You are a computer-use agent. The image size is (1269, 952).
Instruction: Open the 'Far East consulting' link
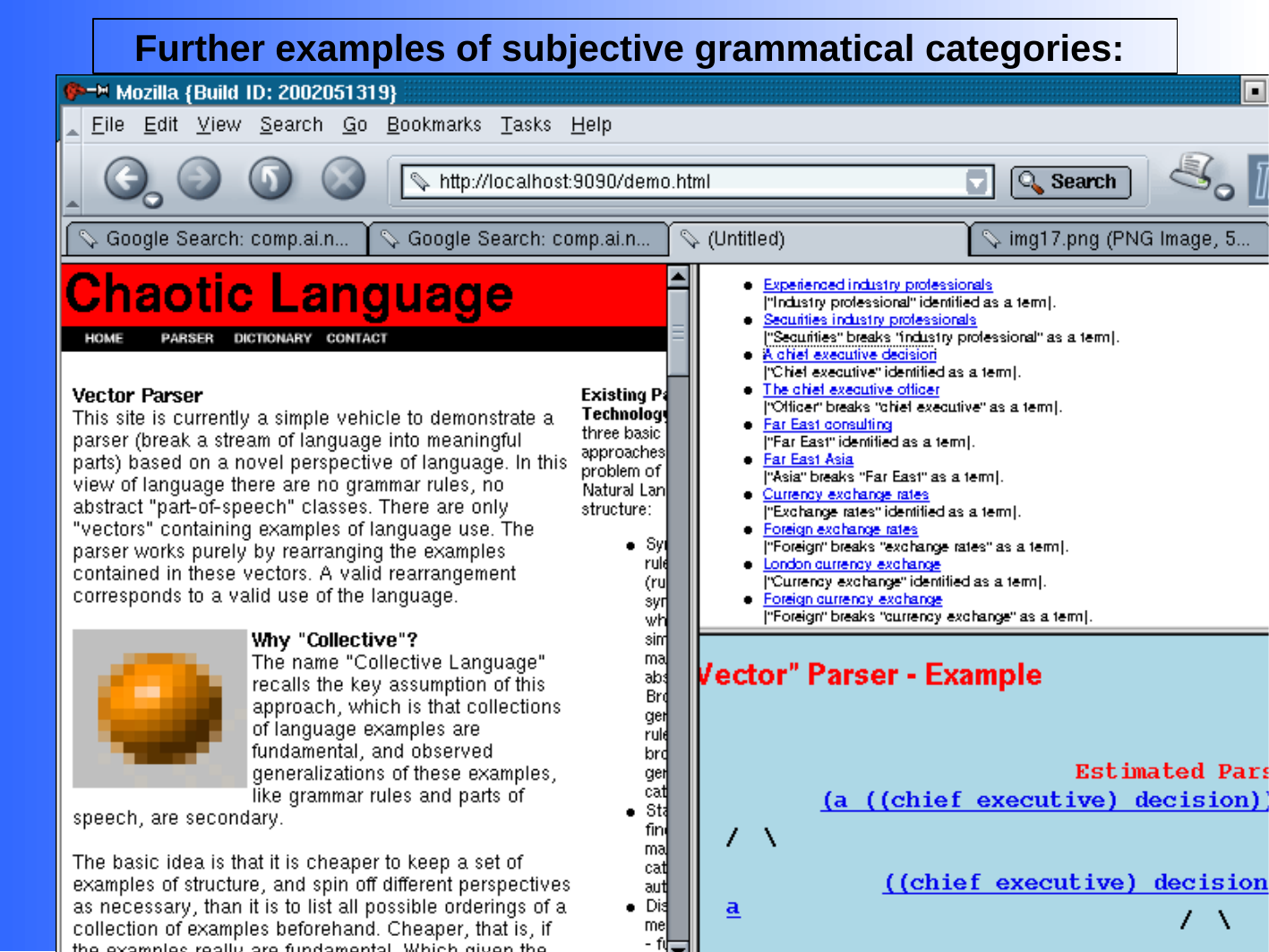click(x=827, y=425)
